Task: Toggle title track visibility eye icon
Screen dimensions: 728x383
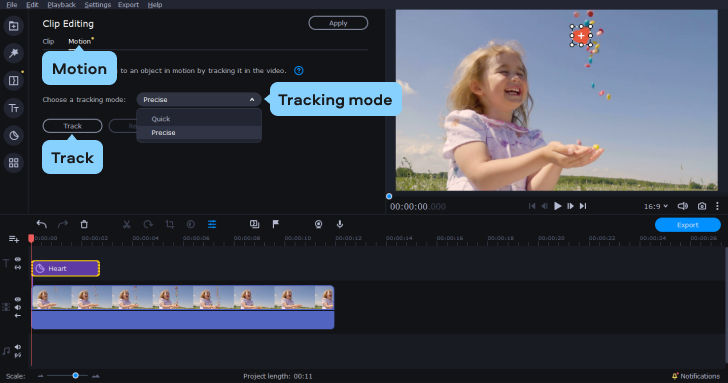Action: point(18,260)
